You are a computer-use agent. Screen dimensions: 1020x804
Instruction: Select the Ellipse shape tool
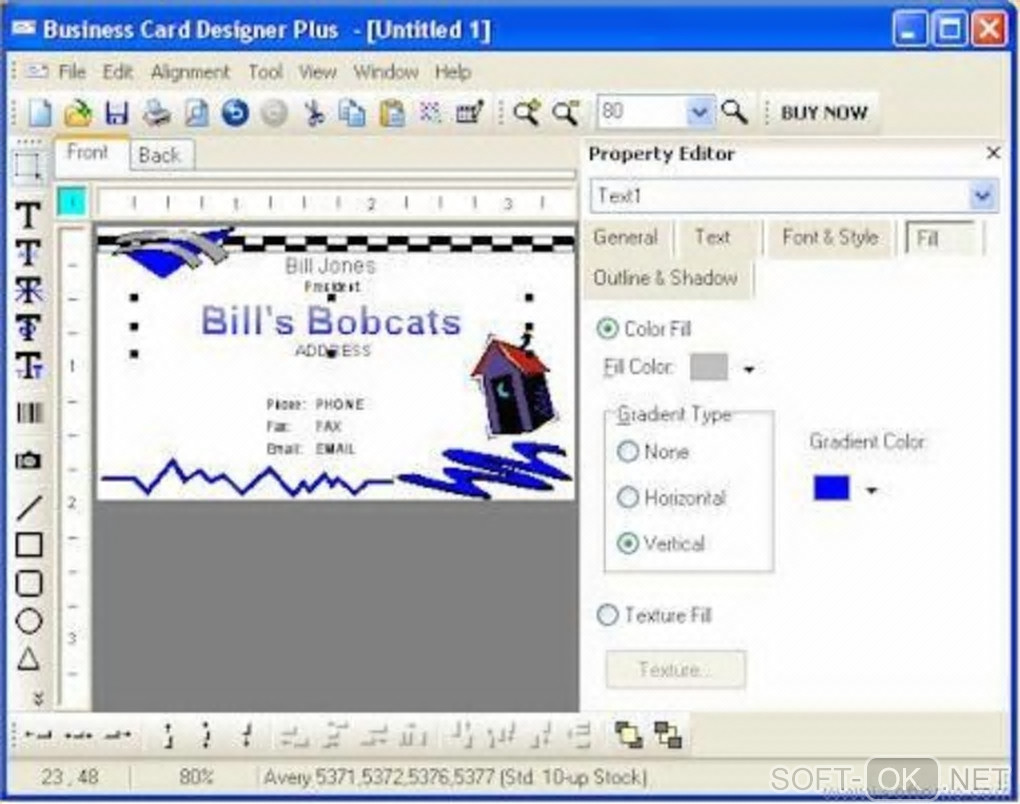(x=29, y=621)
